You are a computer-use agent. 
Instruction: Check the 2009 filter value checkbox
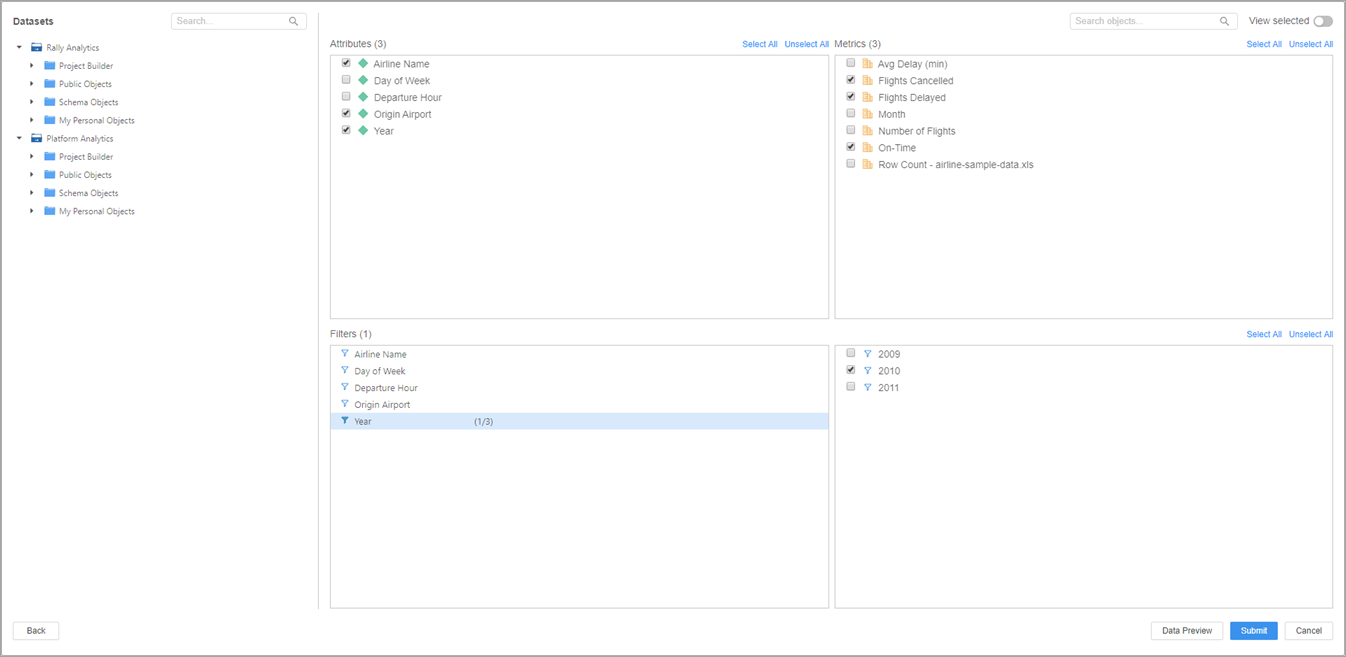pos(850,353)
